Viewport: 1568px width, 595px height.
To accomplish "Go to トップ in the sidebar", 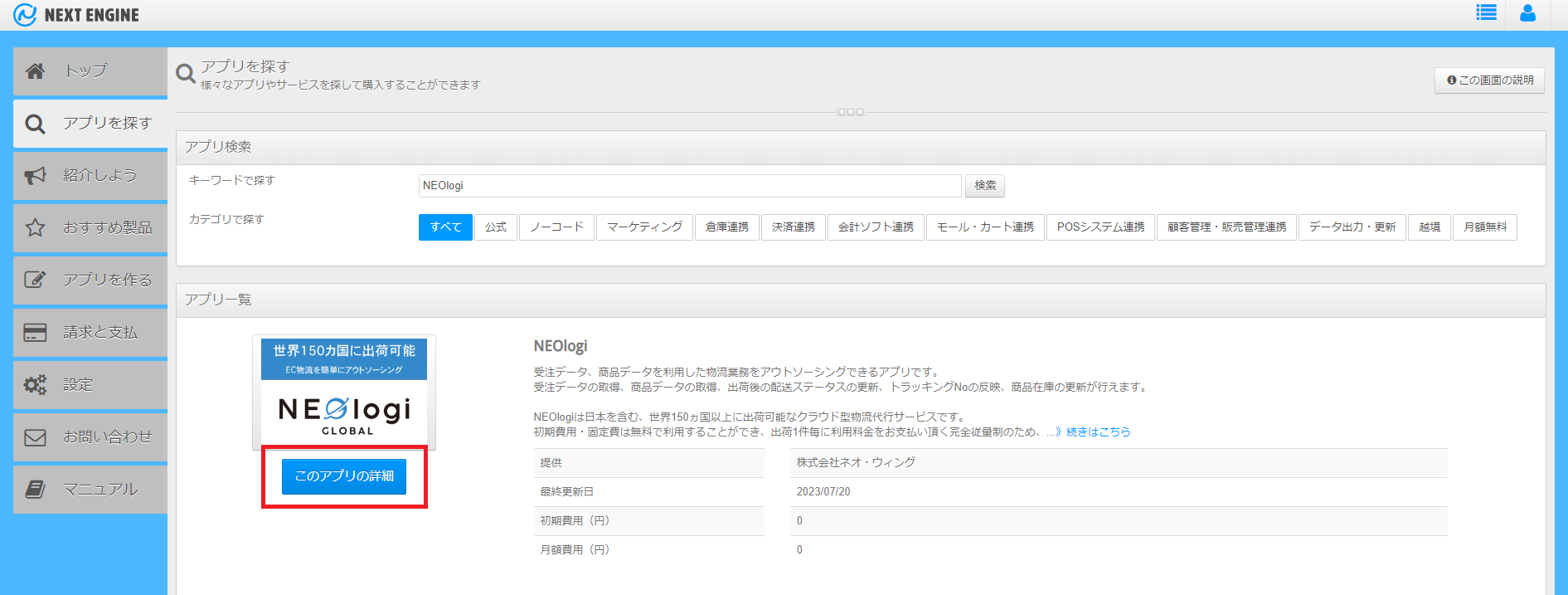I will tap(90, 71).
